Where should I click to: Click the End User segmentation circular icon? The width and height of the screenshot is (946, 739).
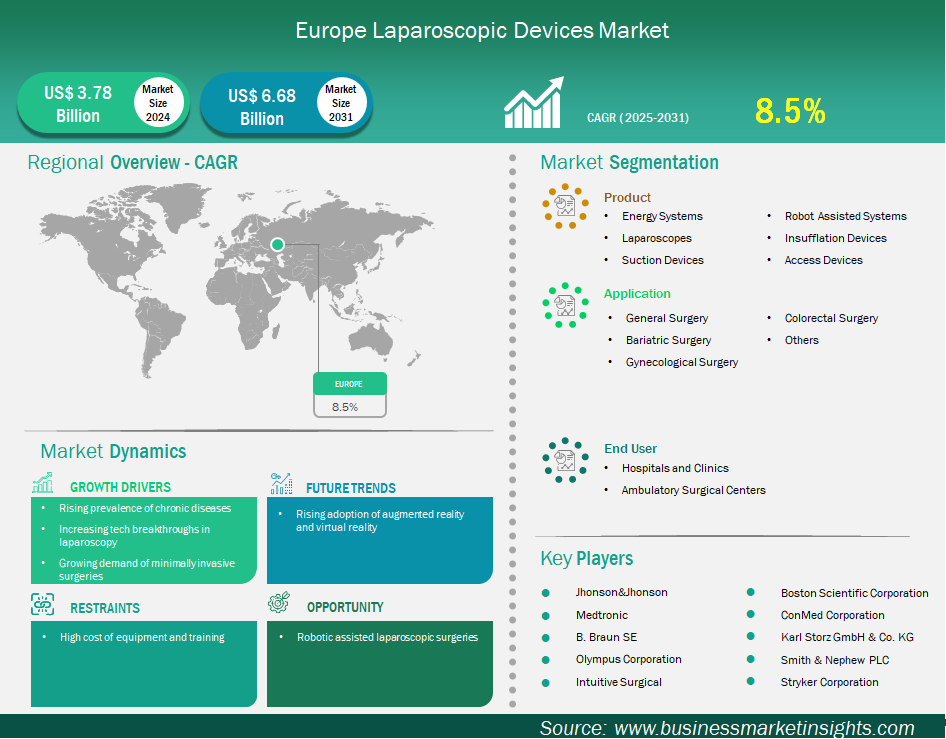565,460
